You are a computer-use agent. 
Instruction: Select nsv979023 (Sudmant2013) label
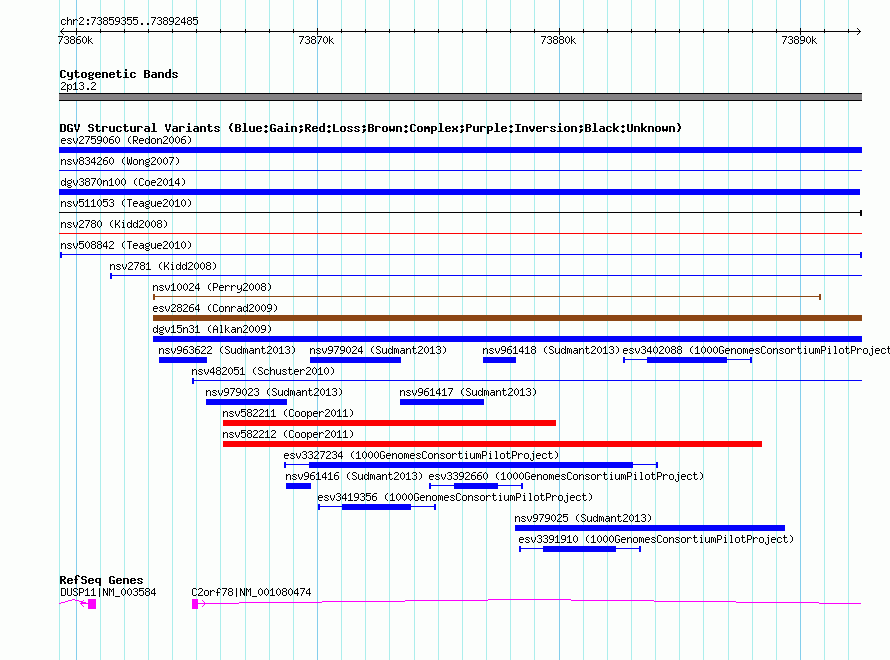(x=274, y=392)
